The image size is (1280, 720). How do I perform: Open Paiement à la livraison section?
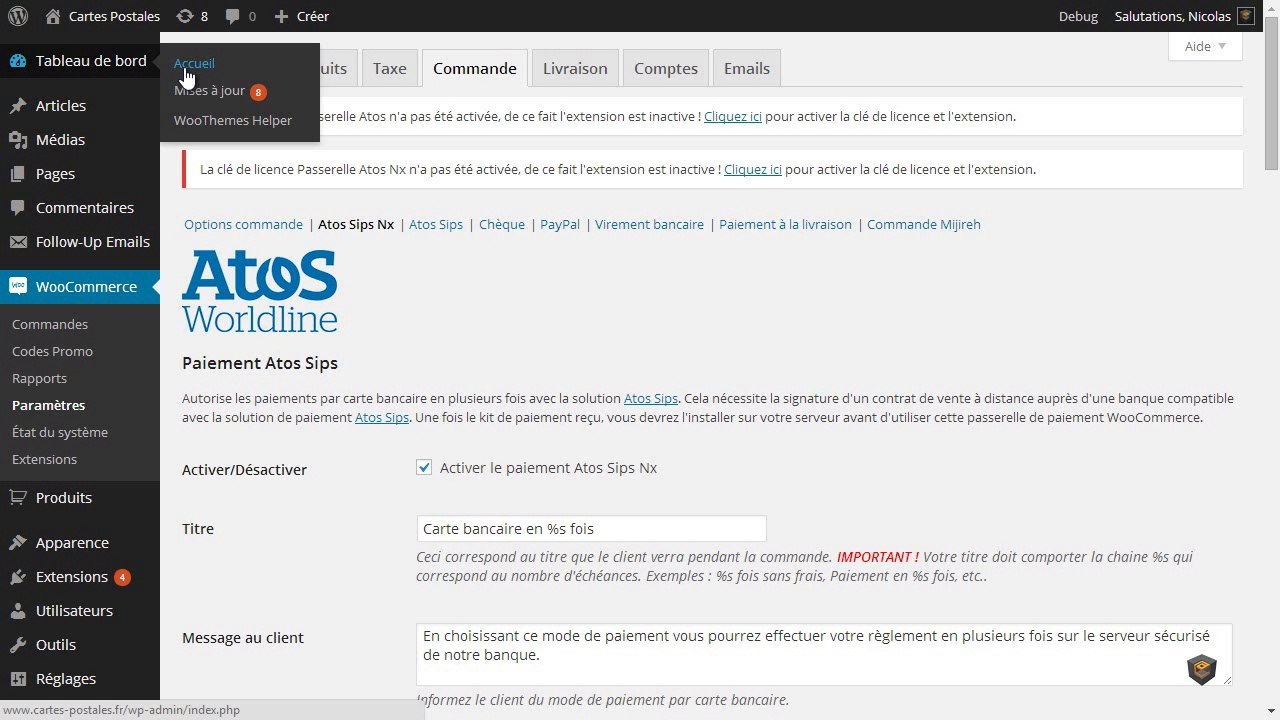tap(785, 224)
